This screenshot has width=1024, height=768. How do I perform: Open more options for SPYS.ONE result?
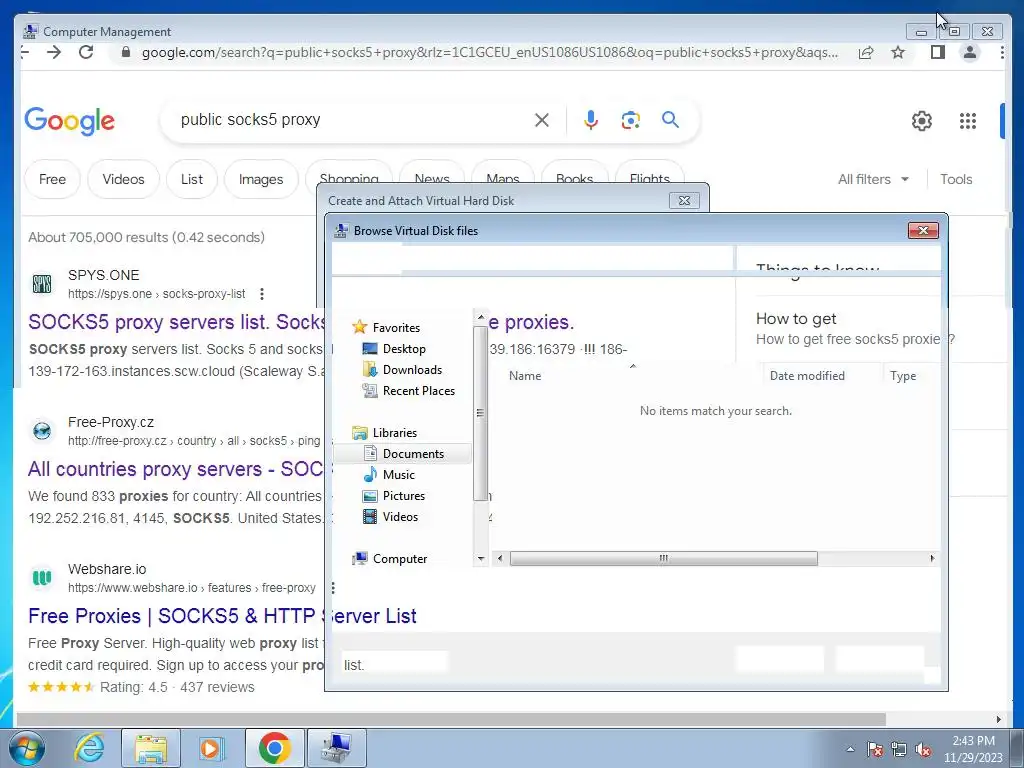tap(262, 294)
